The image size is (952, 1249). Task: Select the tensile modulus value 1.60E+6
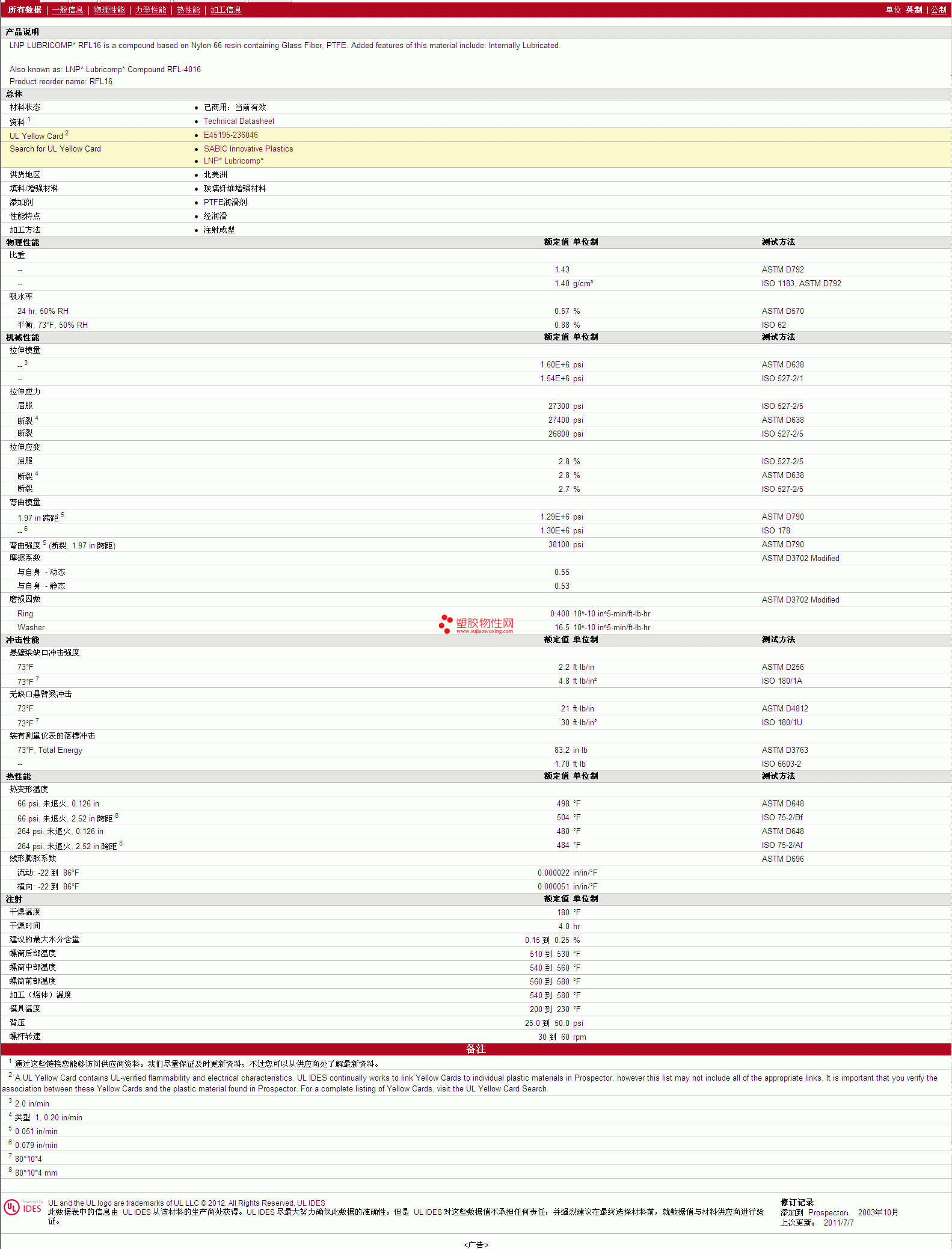(554, 365)
